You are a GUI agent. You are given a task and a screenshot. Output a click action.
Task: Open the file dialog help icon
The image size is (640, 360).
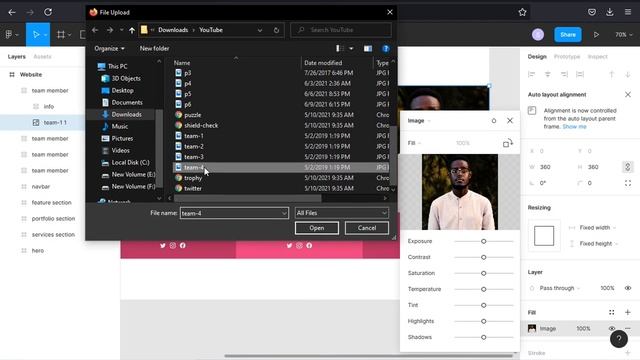point(385,49)
